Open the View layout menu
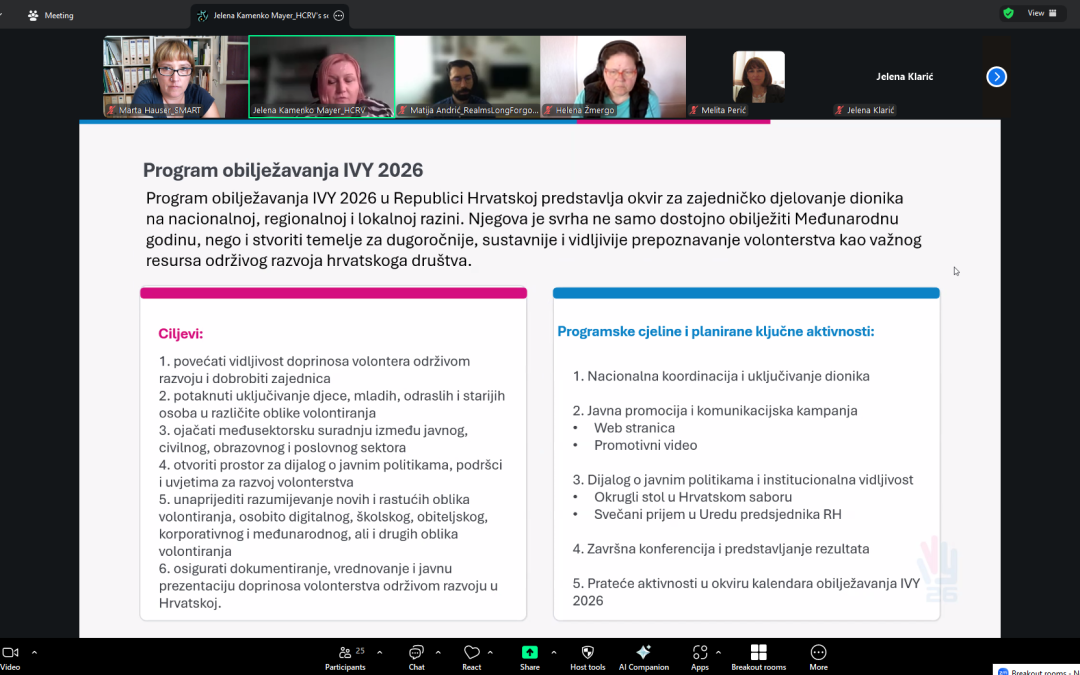This screenshot has width=1080, height=675. click(x=1042, y=13)
